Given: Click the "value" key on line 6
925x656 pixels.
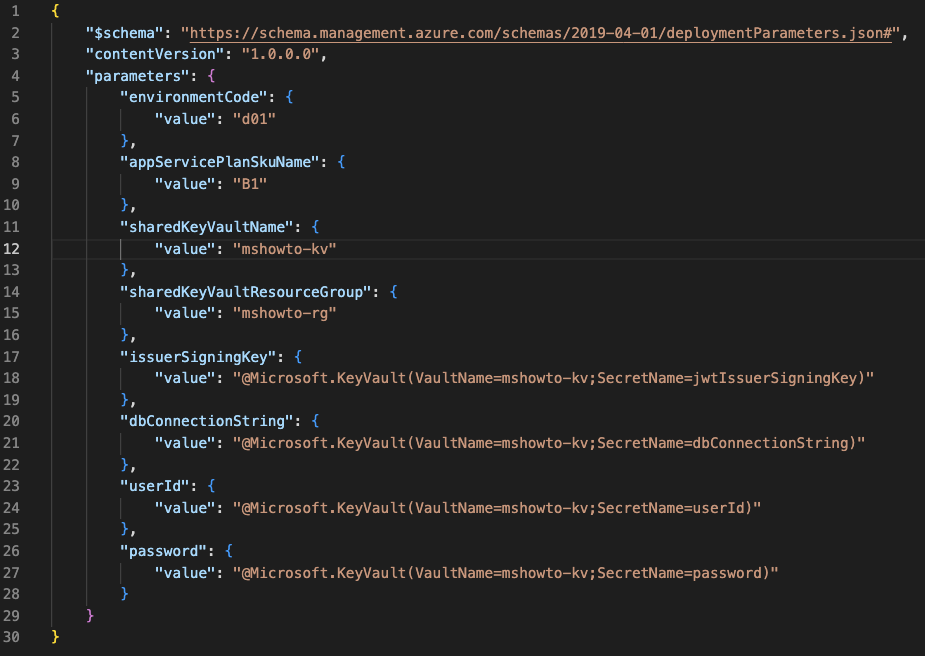Looking at the screenshot, I should pos(185,119).
